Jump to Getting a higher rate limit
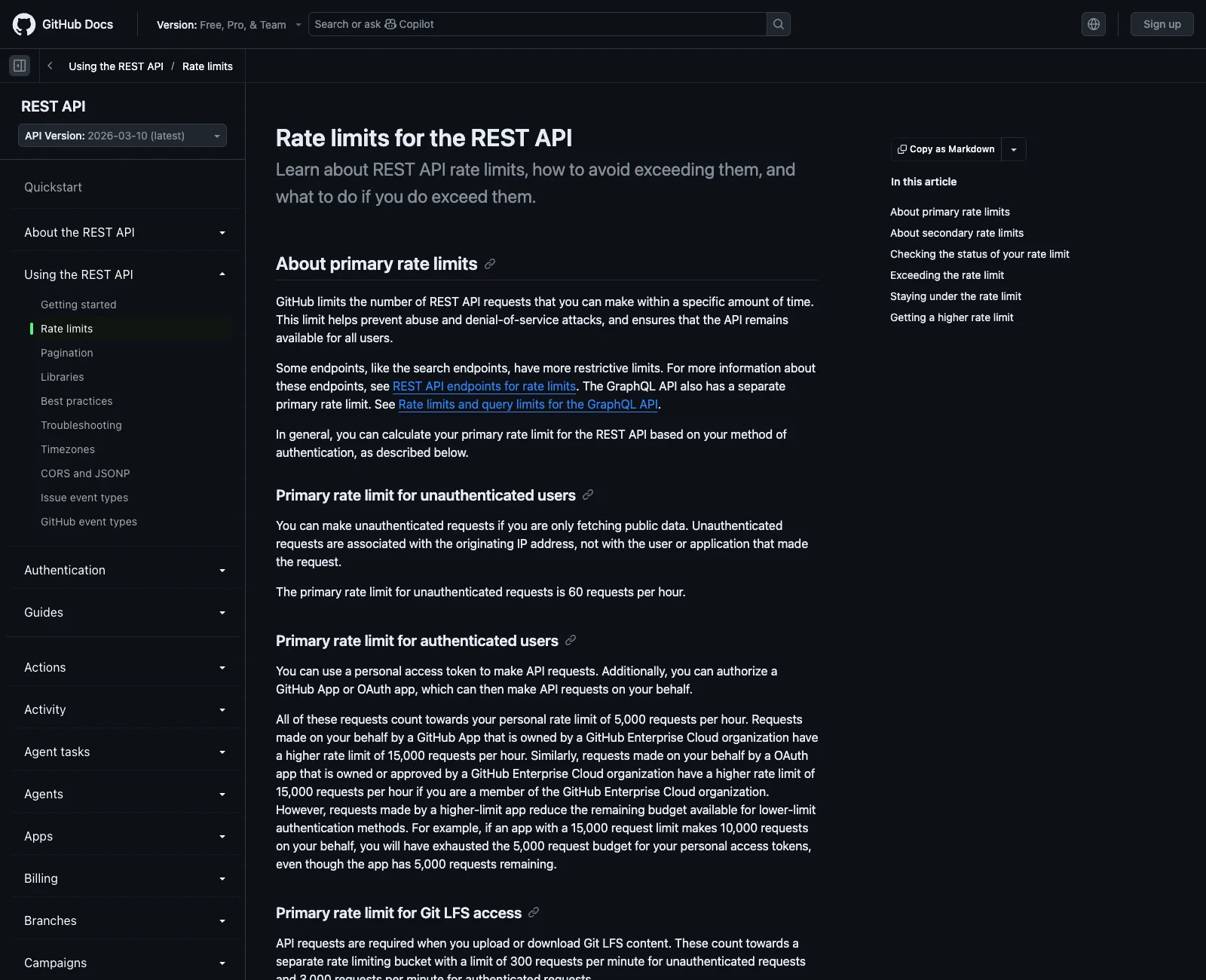The width and height of the screenshot is (1206, 980). (x=951, y=317)
